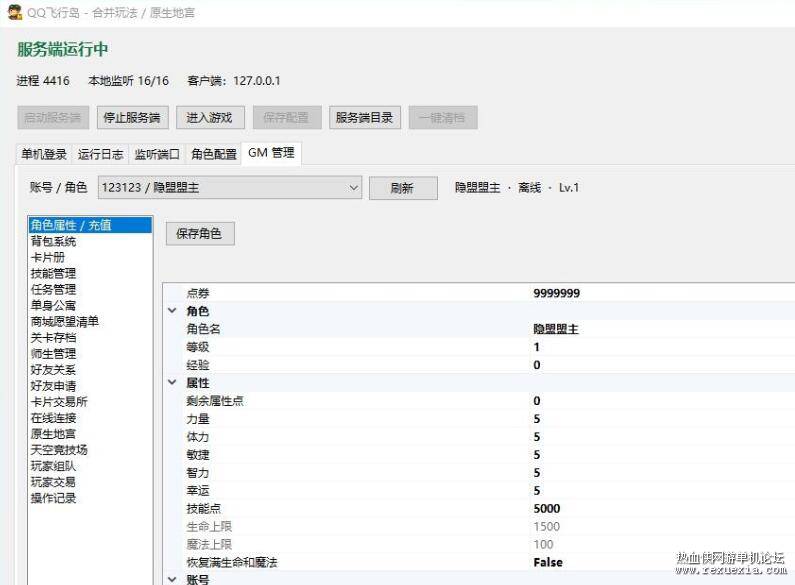Click the 隐盟盟主 · 离线 · Lv.1 status
Screen dimensions: 795x585
click(x=517, y=188)
